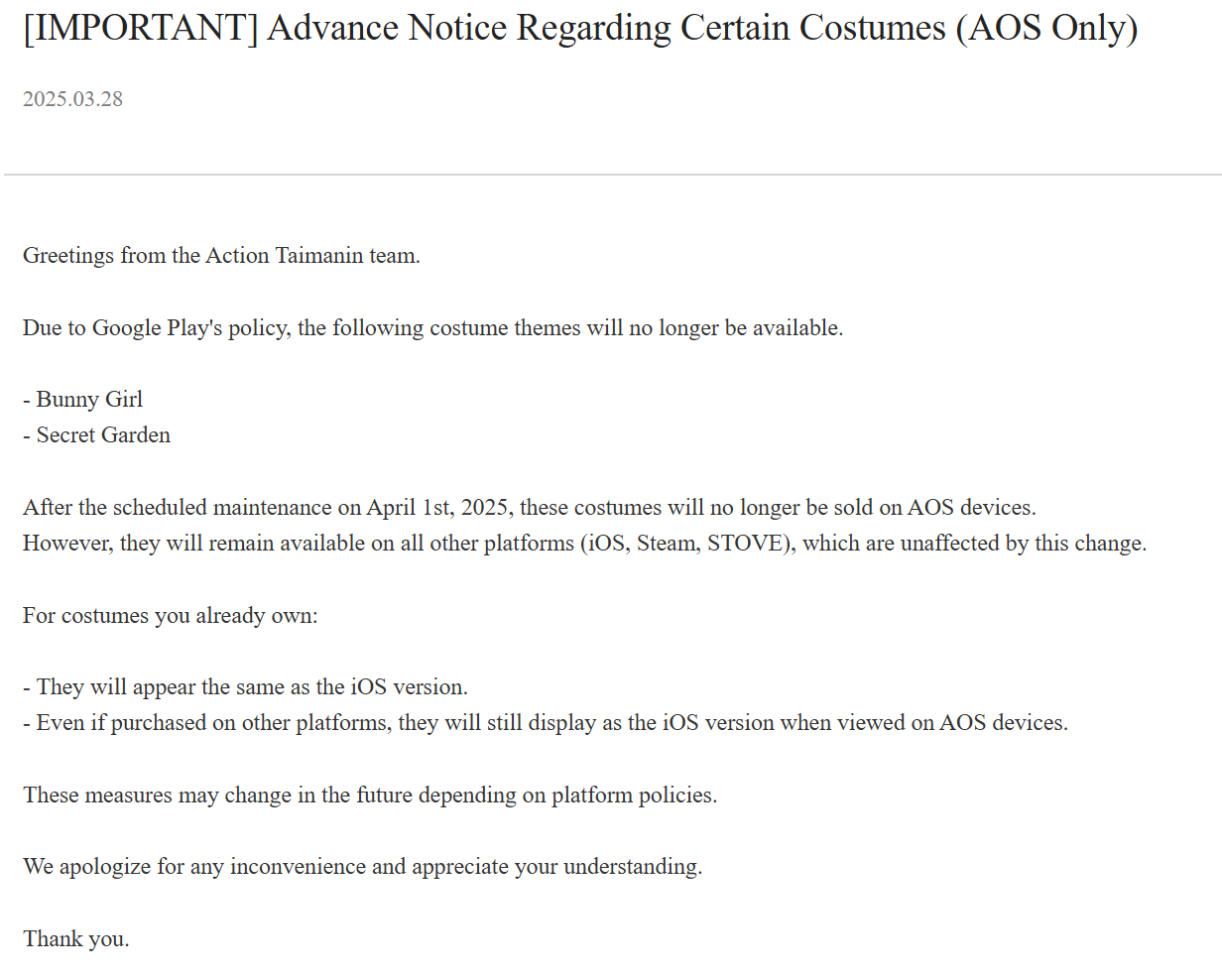Click the horizontal divider under the date
The width and height of the screenshot is (1222, 980).
[611, 175]
